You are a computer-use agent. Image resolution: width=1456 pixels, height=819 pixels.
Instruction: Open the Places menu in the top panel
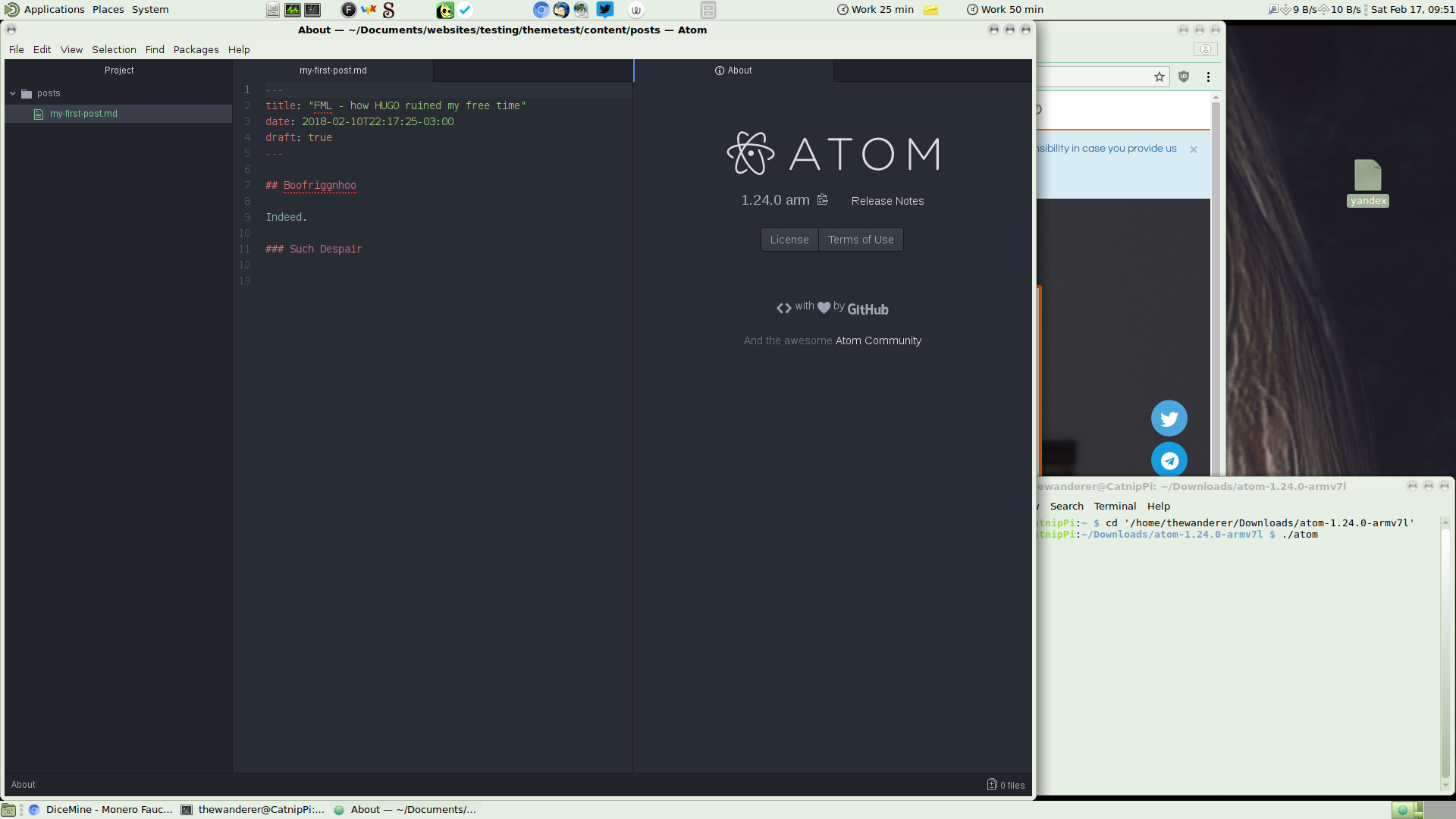[108, 10]
